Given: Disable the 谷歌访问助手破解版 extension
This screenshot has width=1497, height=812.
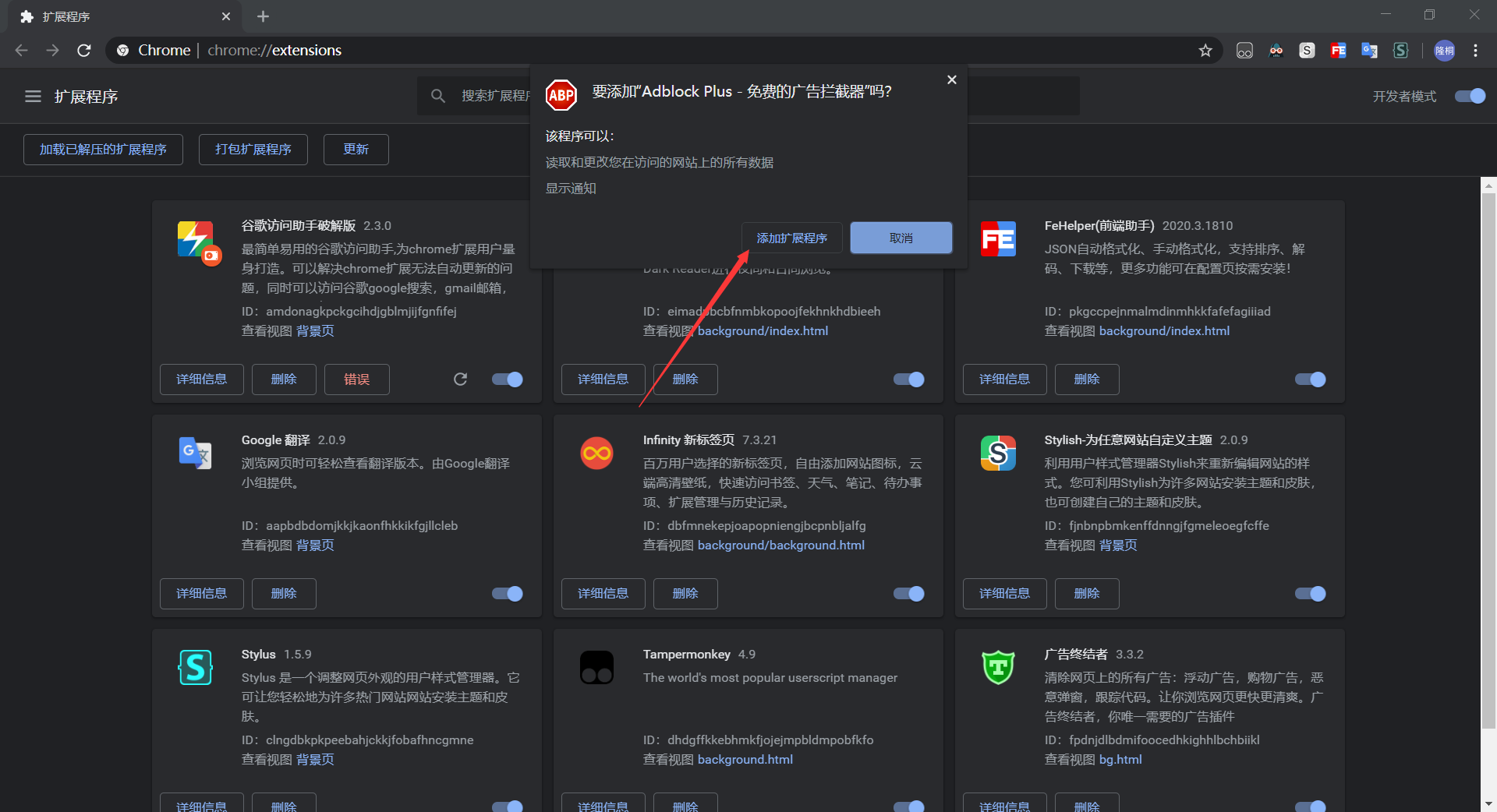Looking at the screenshot, I should 508,380.
